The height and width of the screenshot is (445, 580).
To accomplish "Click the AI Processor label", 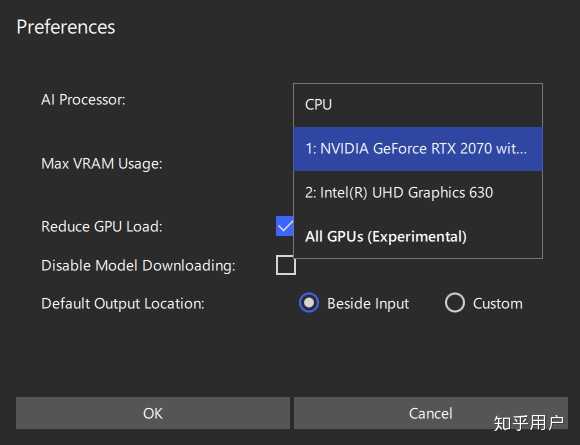I will (x=83, y=100).
